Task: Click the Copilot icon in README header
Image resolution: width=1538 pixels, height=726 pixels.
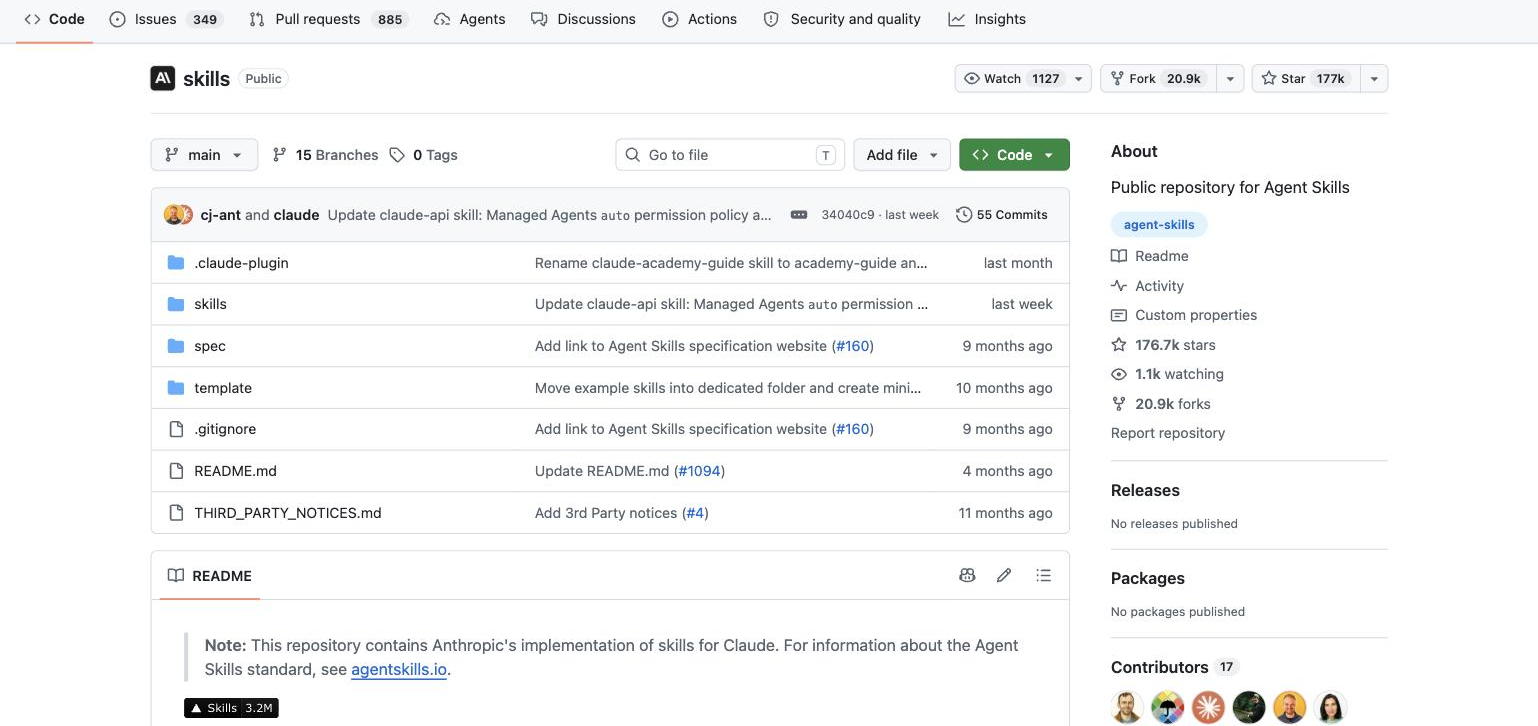Action: click(x=967, y=576)
